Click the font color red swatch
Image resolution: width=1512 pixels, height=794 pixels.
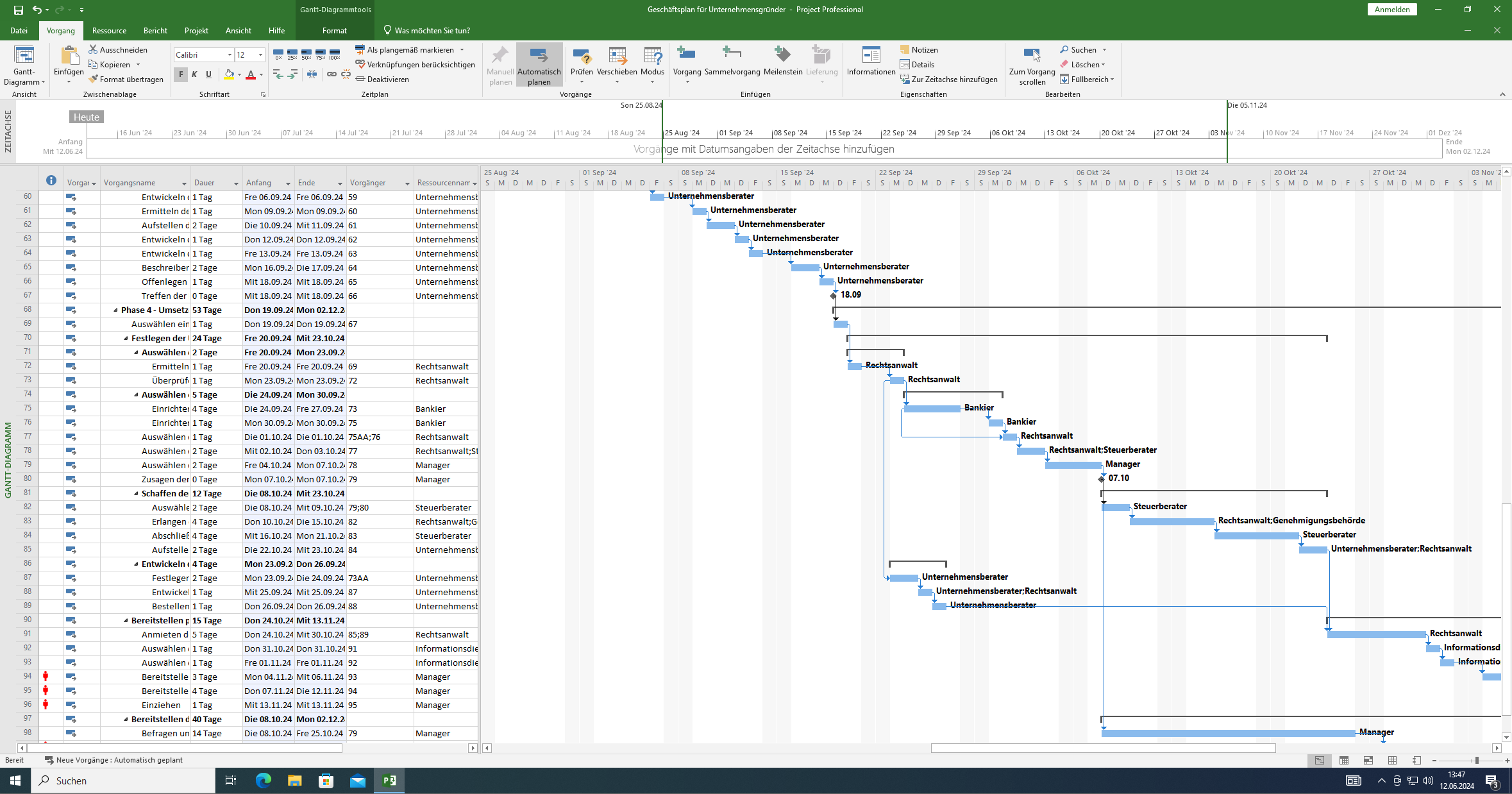point(251,75)
